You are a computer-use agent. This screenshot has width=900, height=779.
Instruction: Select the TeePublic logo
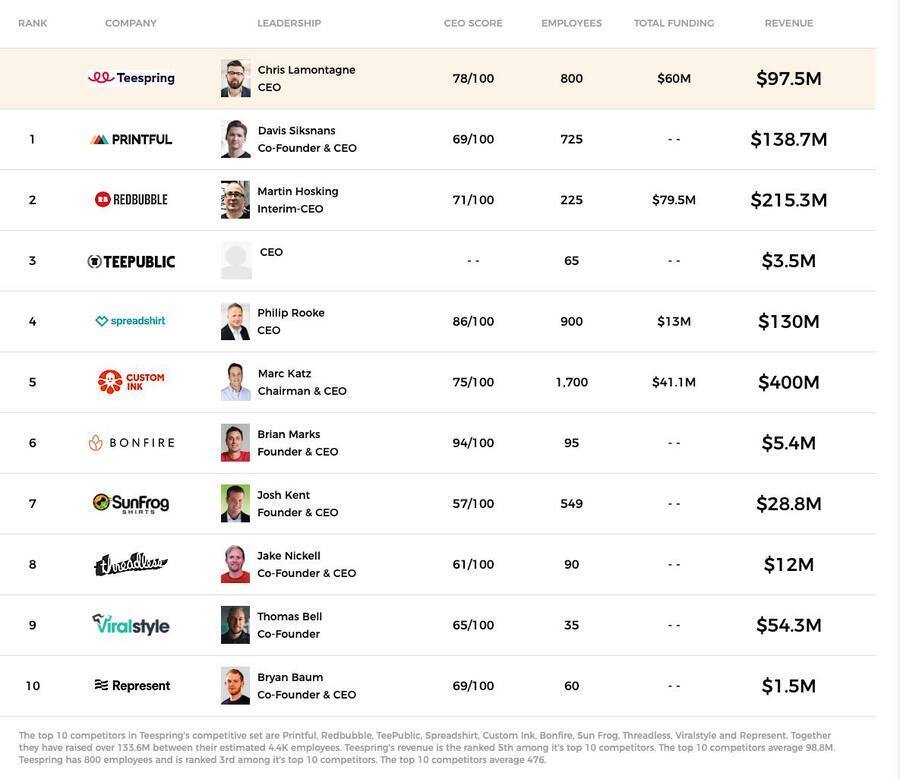[131, 261]
